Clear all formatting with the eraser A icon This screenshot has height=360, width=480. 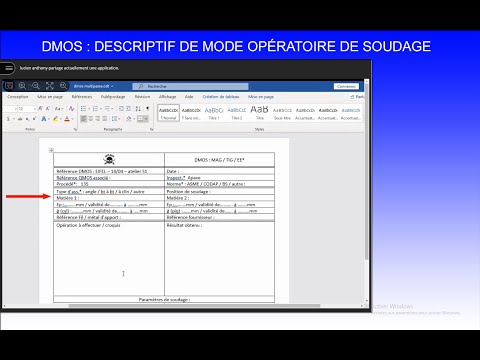71,108
